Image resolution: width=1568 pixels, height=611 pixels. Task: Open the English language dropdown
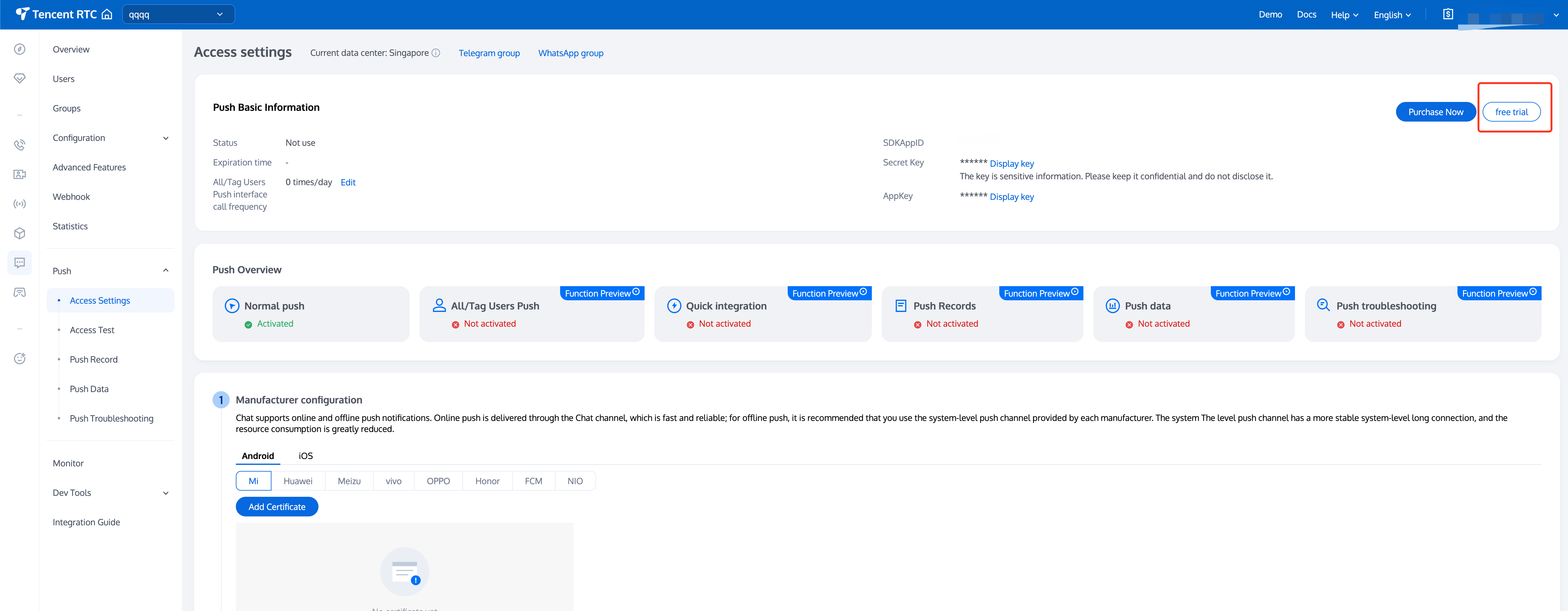1391,15
